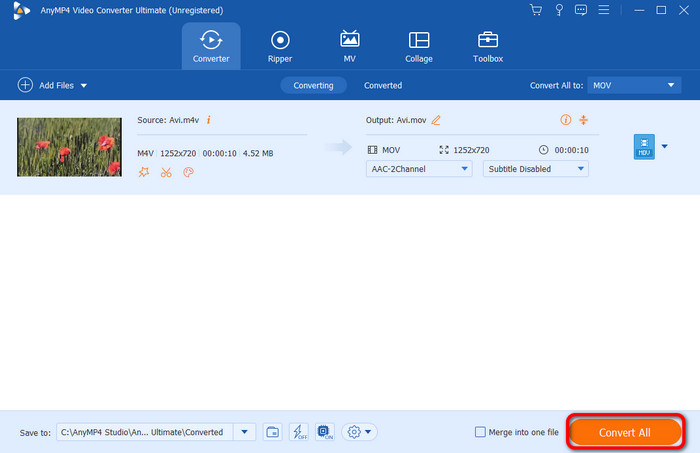Open the Edit effects wand icon
This screenshot has height=453, width=700.
[144, 172]
